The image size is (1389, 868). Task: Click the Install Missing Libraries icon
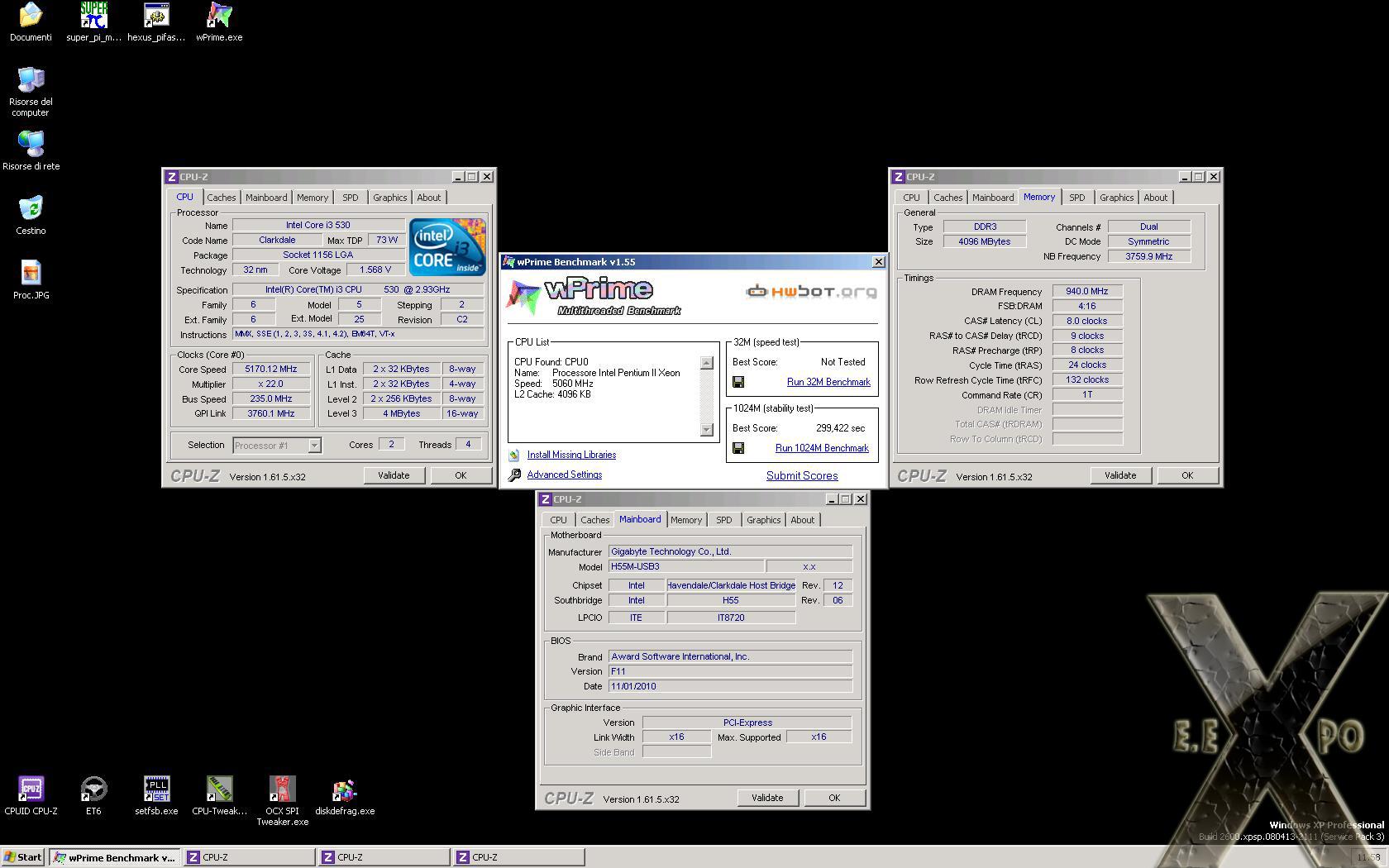pyautogui.click(x=514, y=455)
